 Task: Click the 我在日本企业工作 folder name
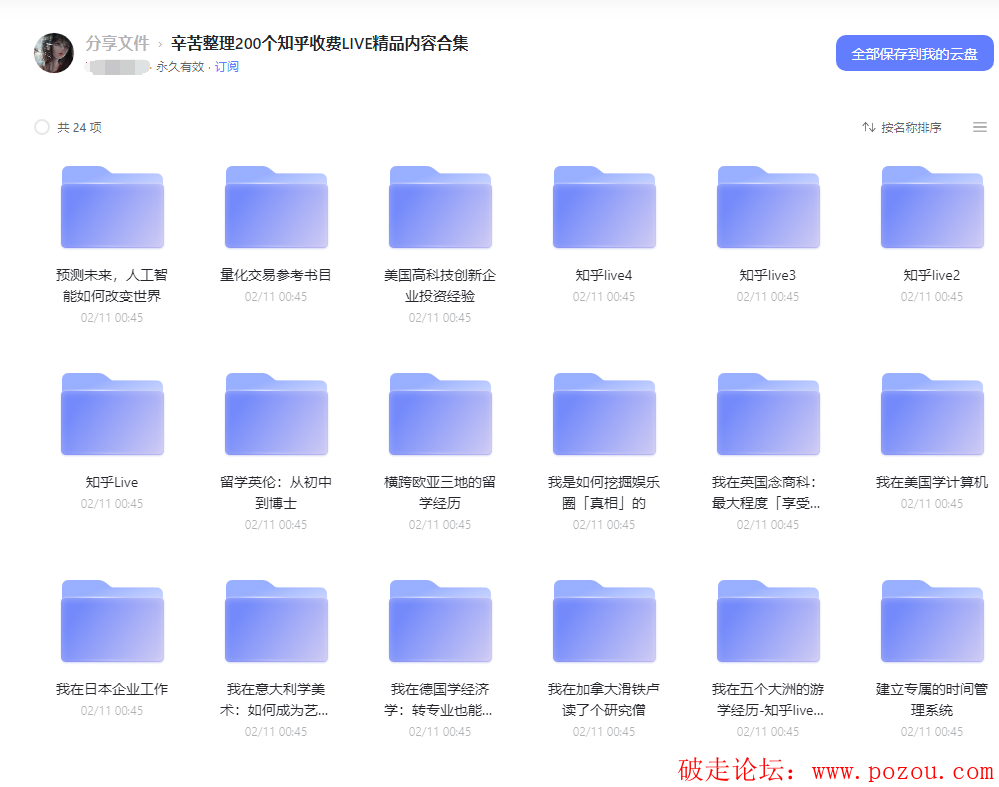tap(112, 689)
